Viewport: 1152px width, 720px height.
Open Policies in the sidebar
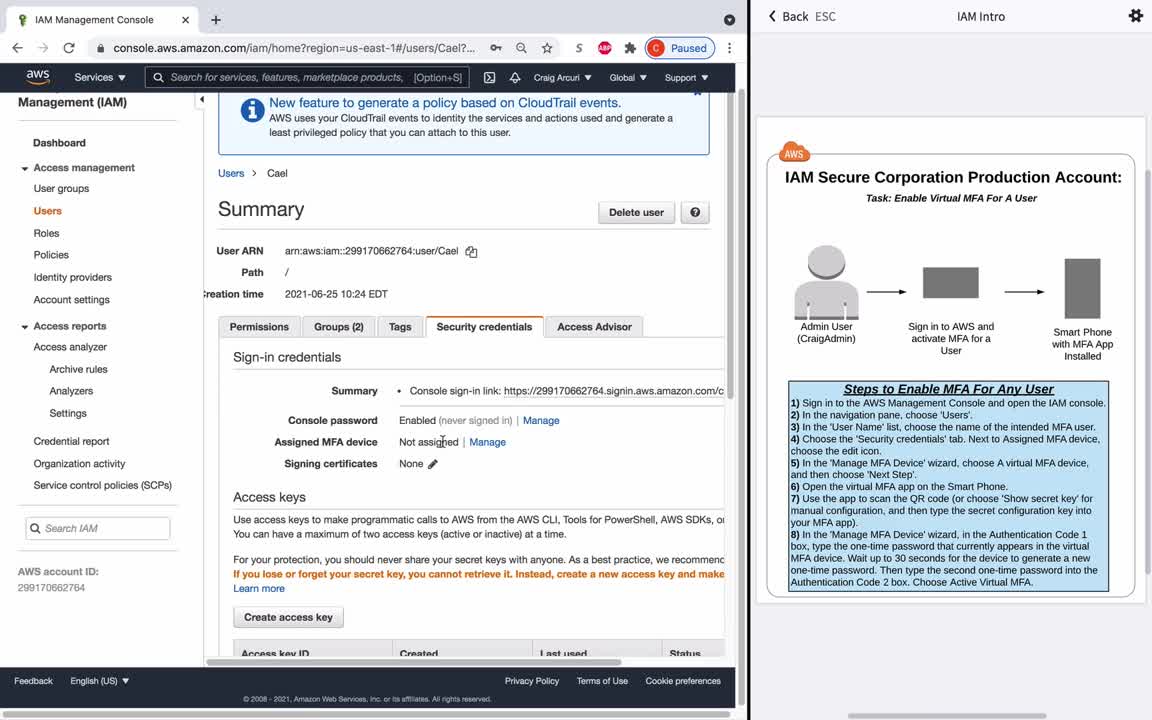[51, 255]
